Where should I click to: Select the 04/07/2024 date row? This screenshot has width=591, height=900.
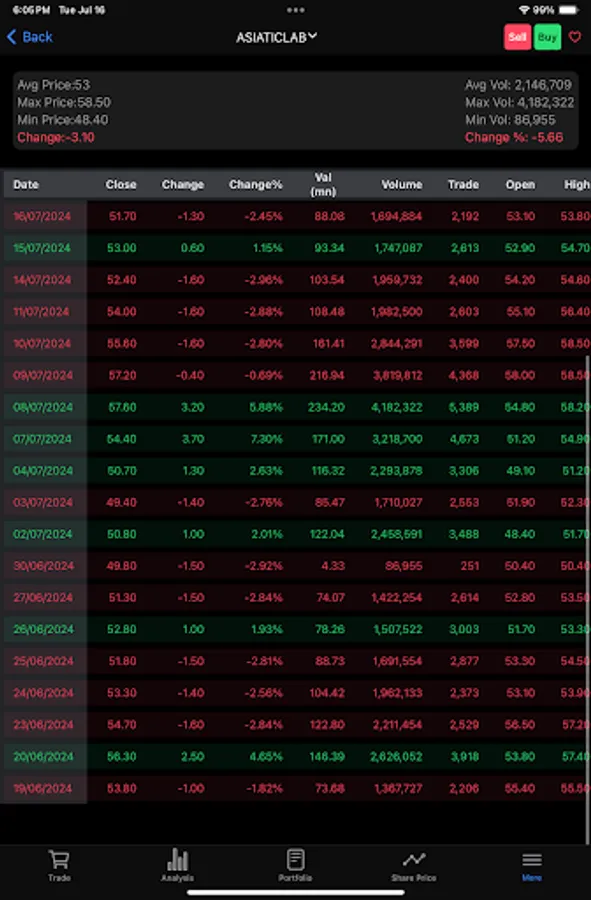296,471
